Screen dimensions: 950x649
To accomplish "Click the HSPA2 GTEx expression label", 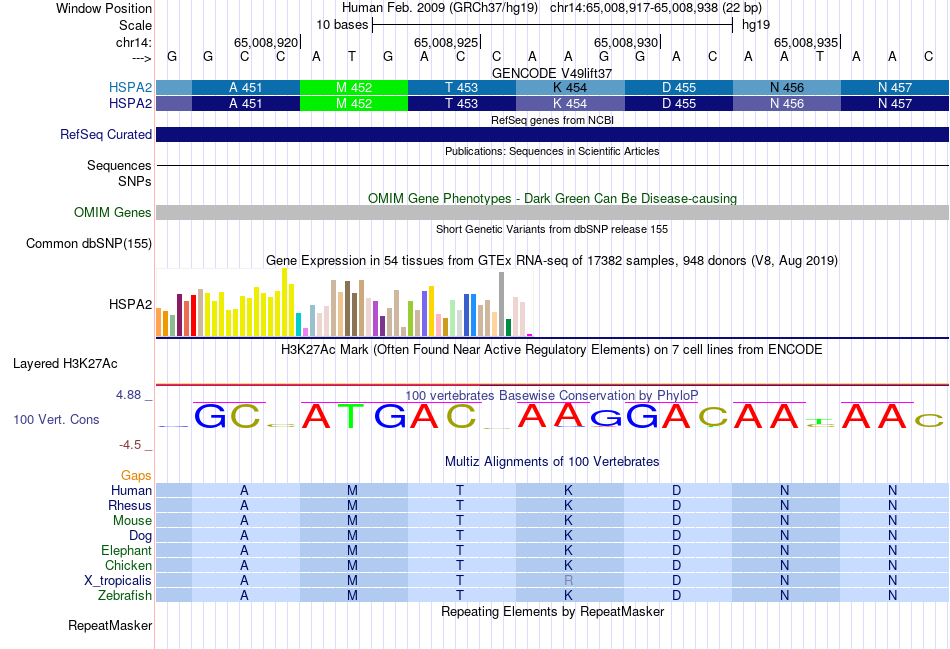I will 130,304.
